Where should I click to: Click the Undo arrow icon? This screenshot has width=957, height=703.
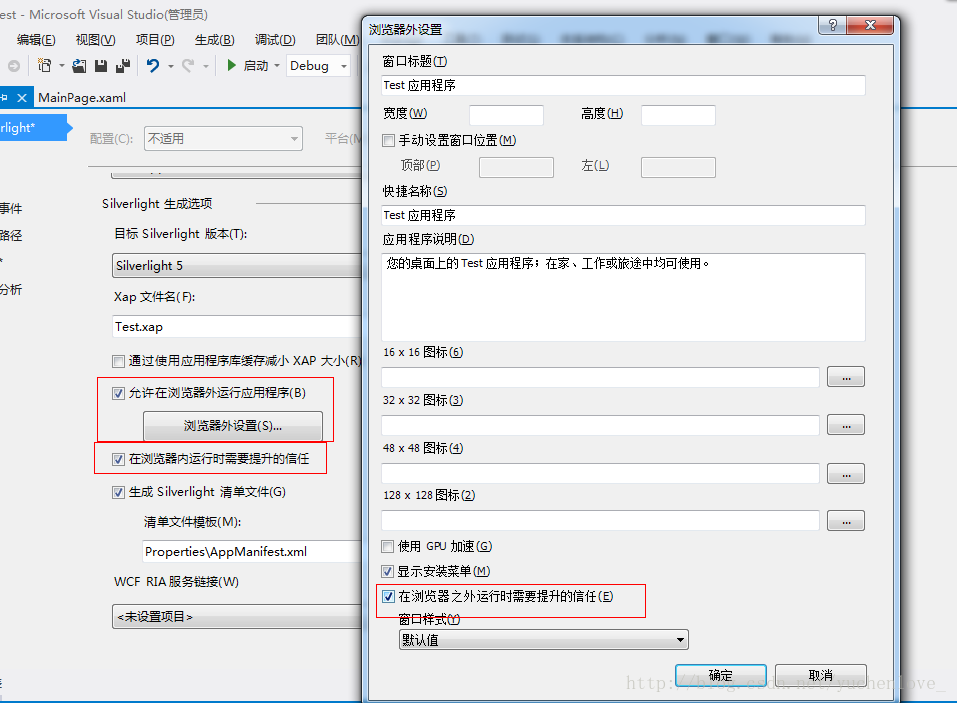[x=153, y=65]
